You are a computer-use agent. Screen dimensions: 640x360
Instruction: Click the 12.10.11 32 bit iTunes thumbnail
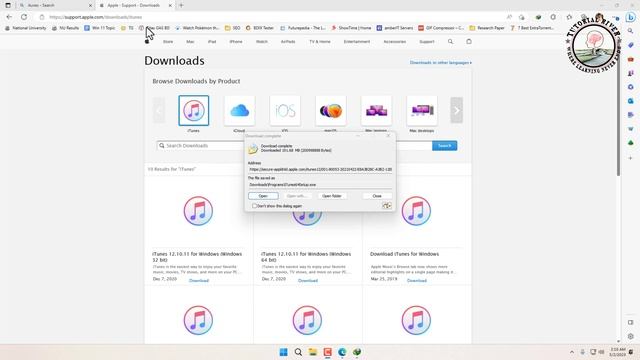click(x=198, y=211)
